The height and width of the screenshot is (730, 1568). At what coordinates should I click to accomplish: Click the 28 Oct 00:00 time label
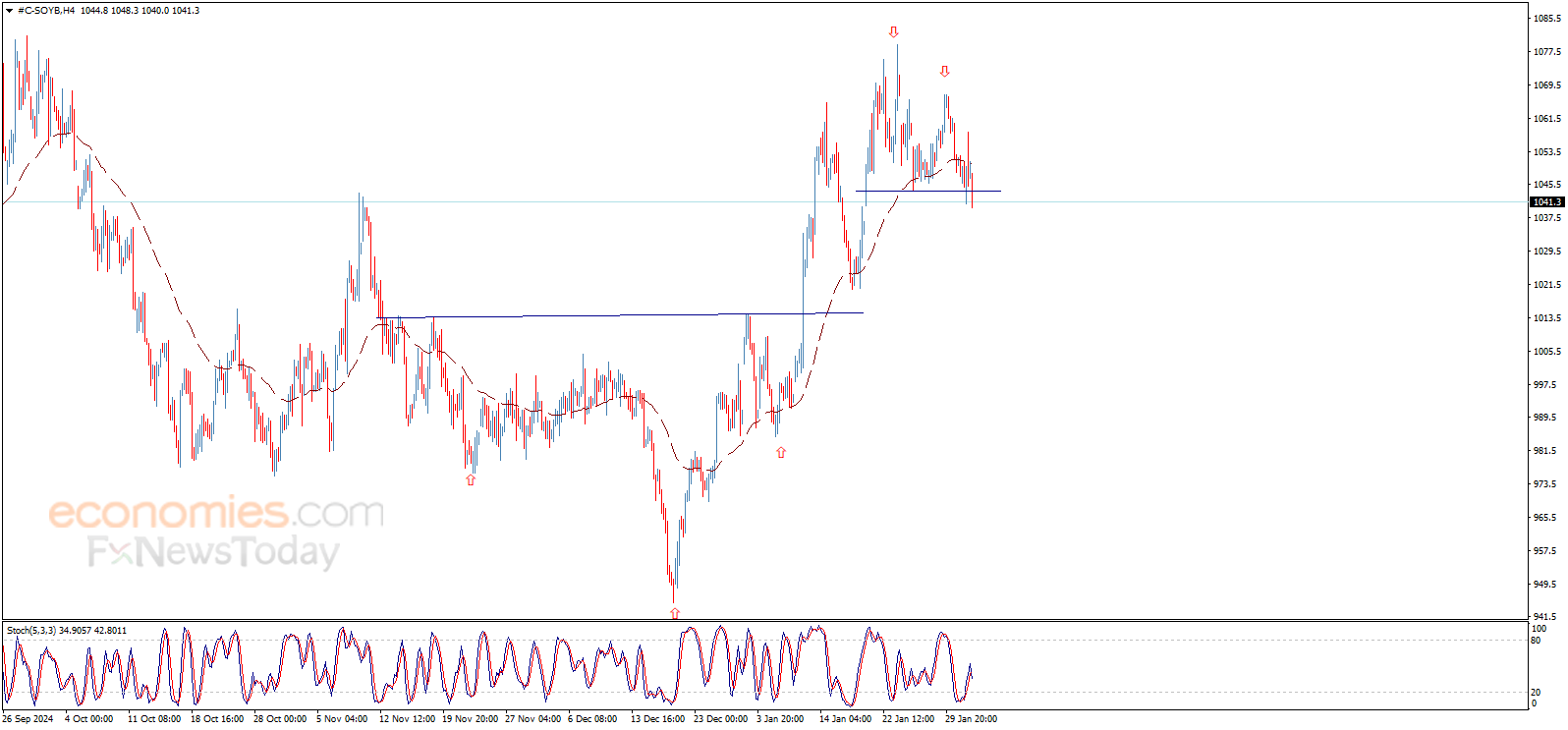tap(280, 719)
